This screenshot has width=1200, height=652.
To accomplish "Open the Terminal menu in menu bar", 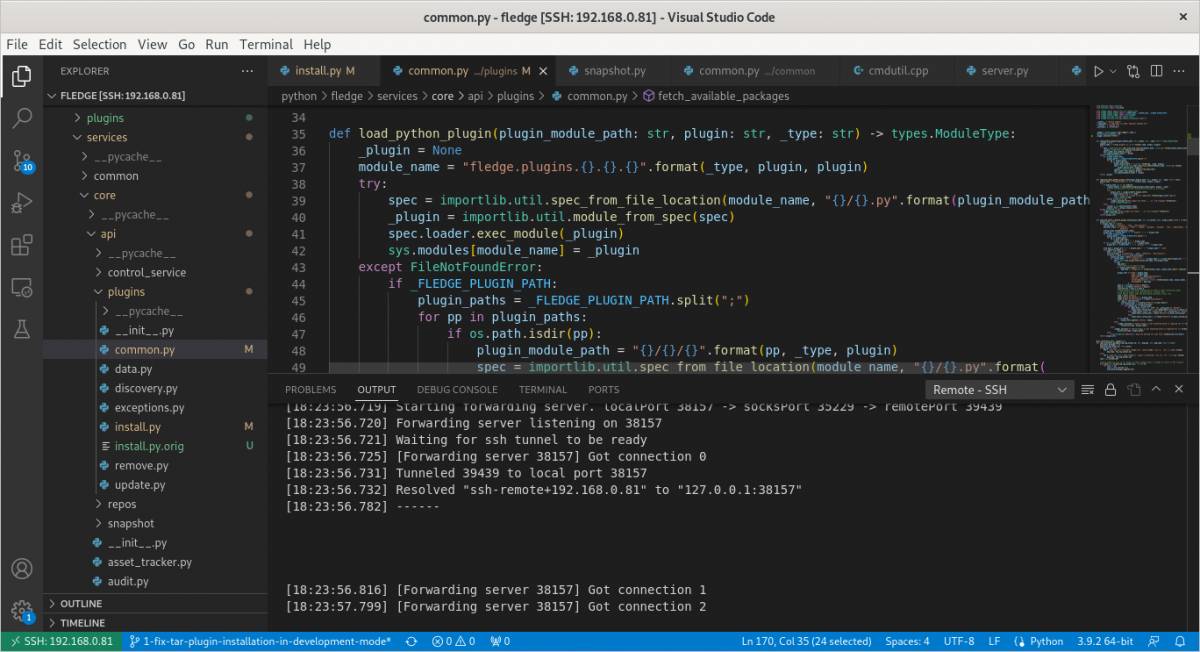I will (265, 44).
